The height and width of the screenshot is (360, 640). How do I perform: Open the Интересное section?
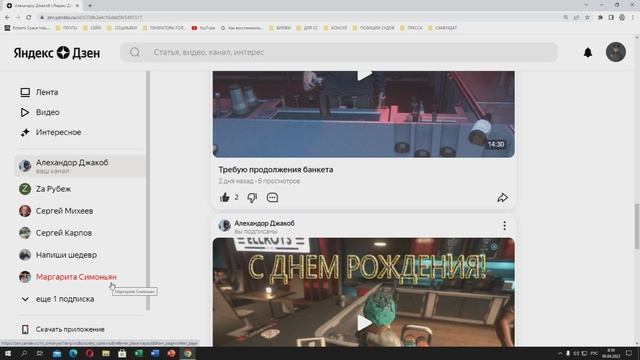click(51, 132)
